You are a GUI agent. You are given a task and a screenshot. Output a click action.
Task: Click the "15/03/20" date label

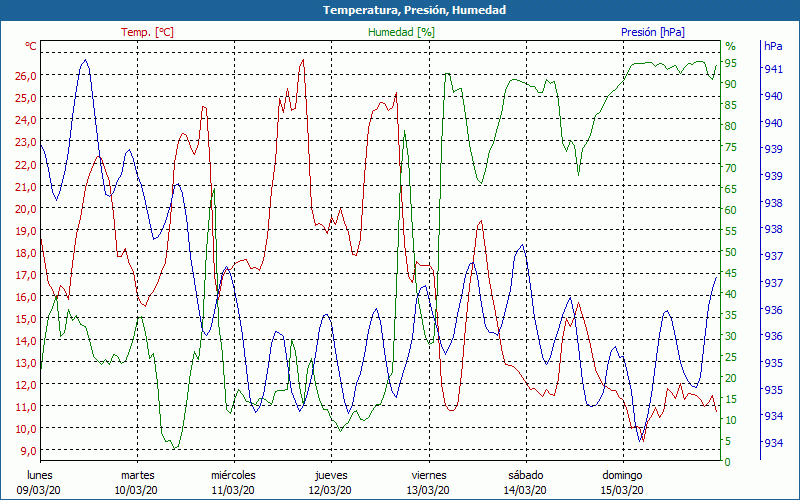622,490
